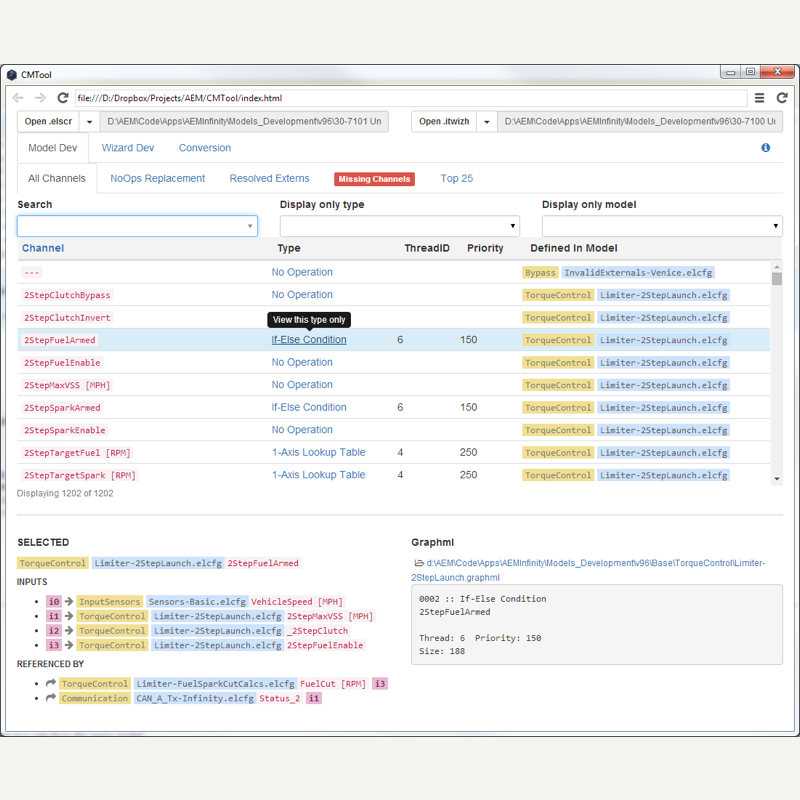The width and height of the screenshot is (800, 800).
Task: Expand the Open .itwizh dropdown arrow
Action: click(x=487, y=122)
